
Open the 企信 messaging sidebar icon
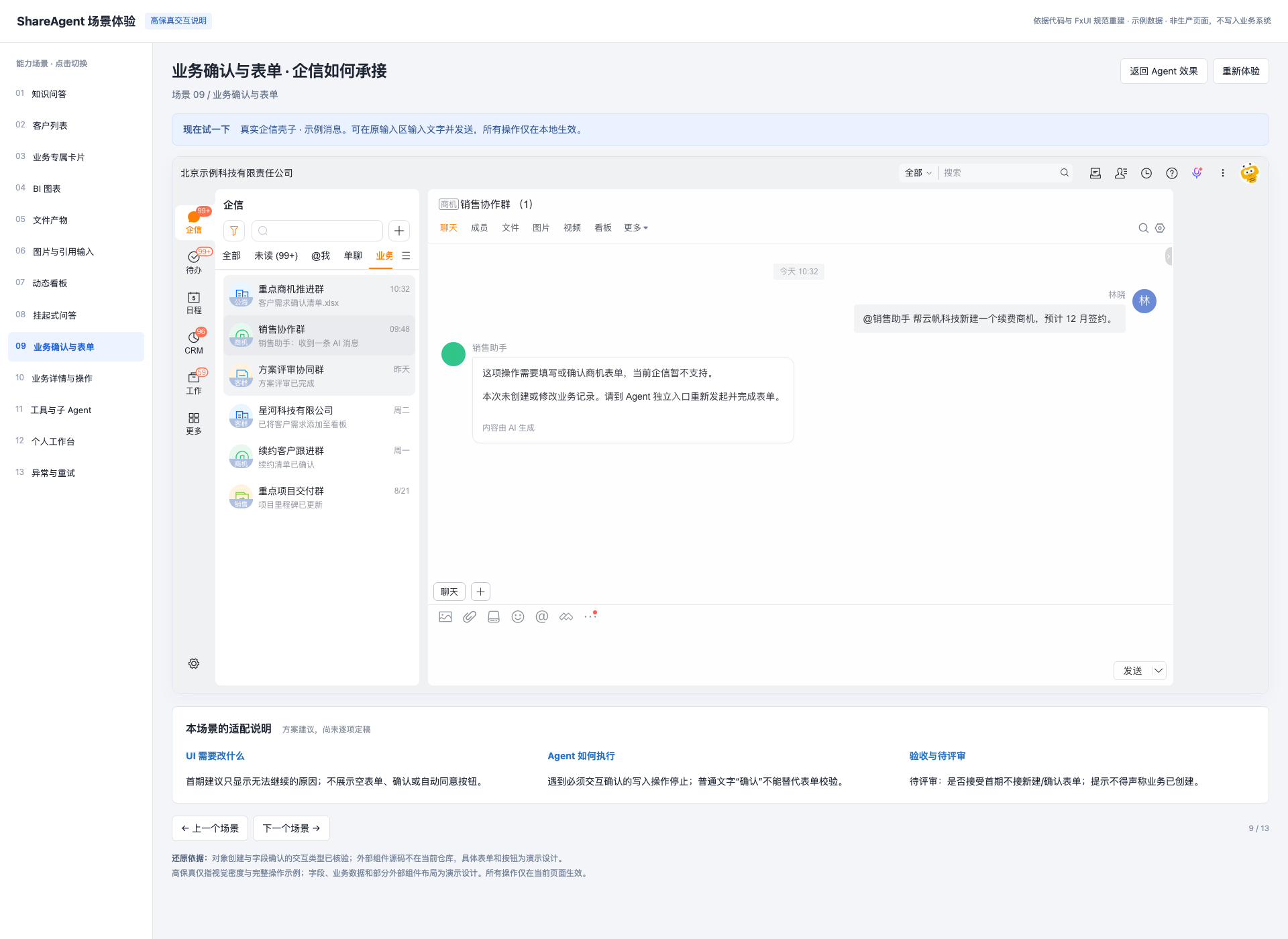click(x=194, y=221)
